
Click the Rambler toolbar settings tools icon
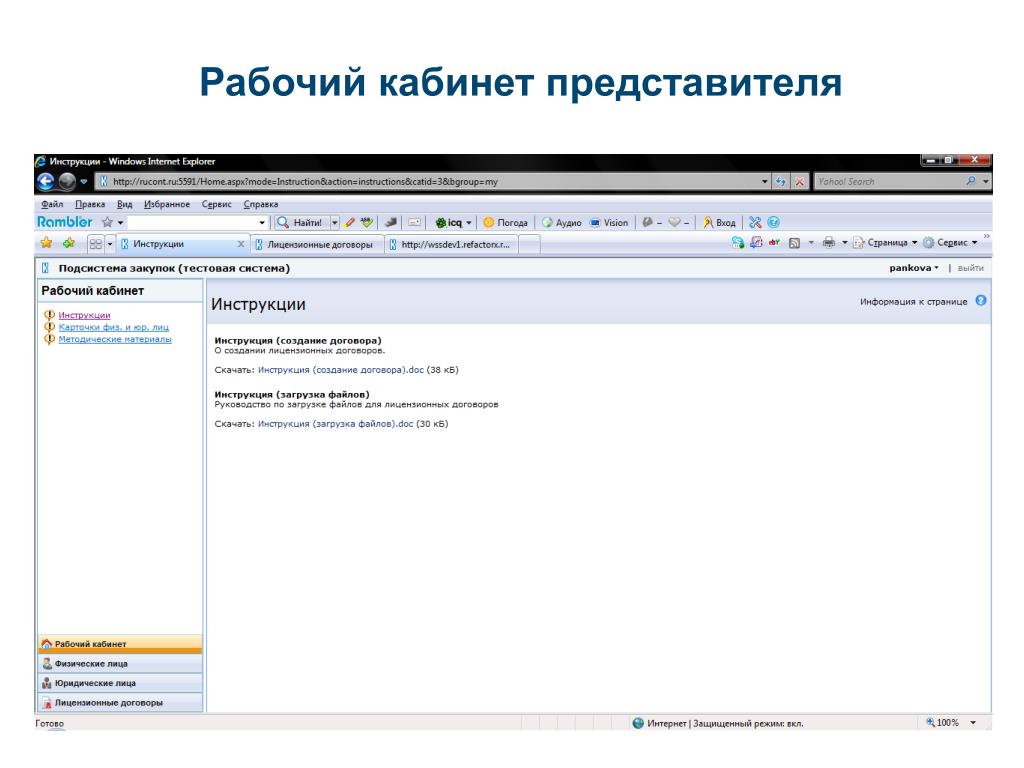(755, 223)
